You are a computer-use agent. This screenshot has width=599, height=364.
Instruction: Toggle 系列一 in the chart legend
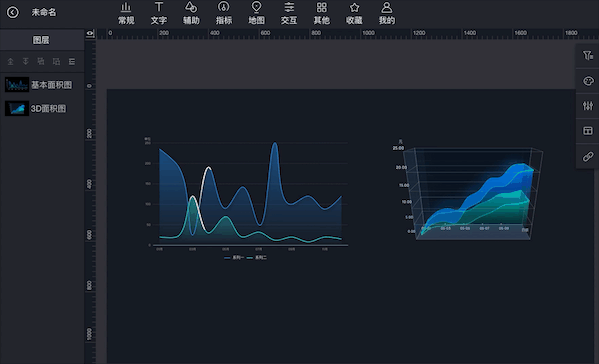click(x=234, y=258)
